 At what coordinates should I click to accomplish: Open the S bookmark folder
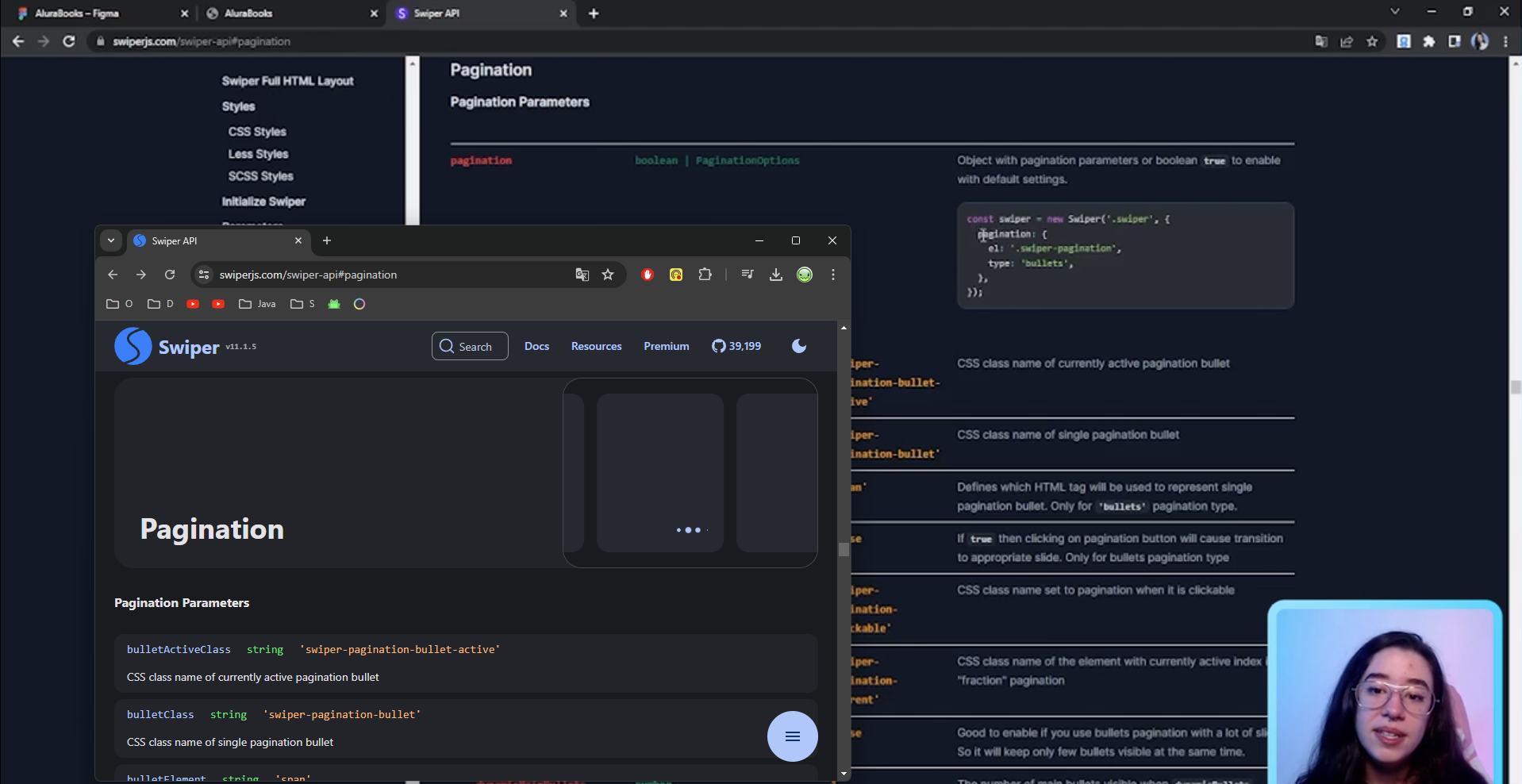(302, 304)
